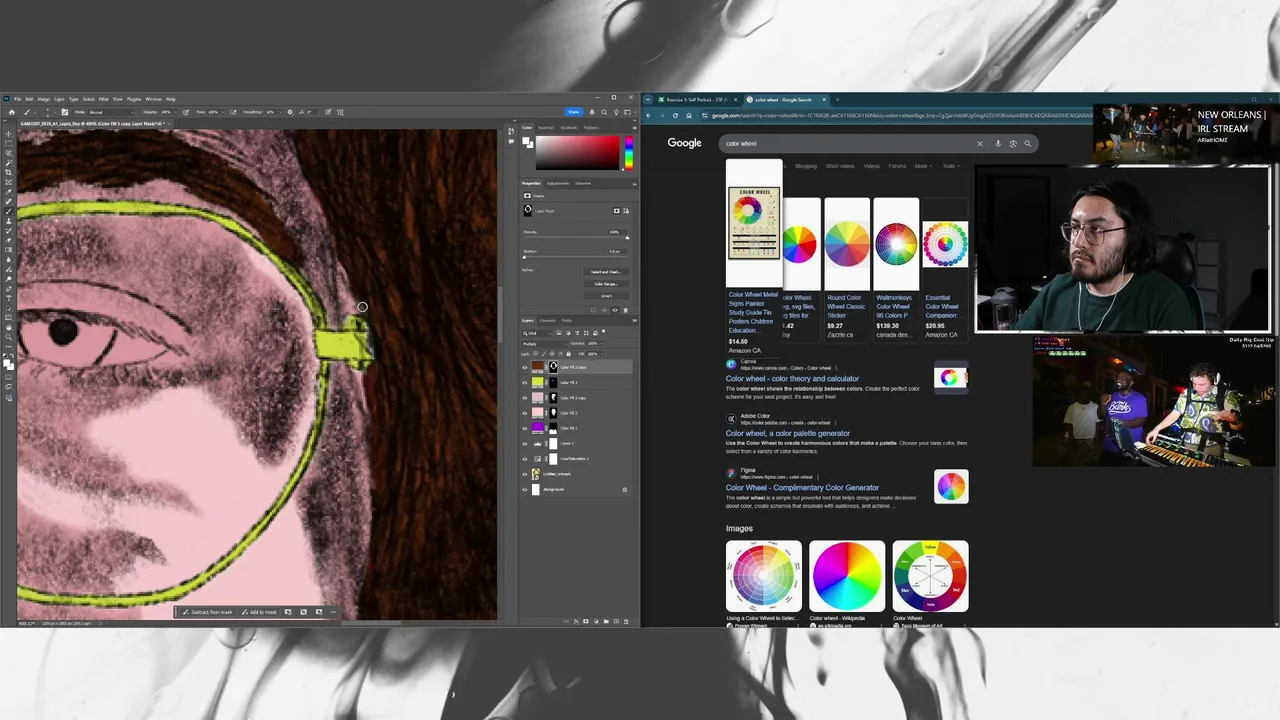Select the Brush tool in left toolbar
This screenshot has height=720, width=1280.
(x=9, y=211)
